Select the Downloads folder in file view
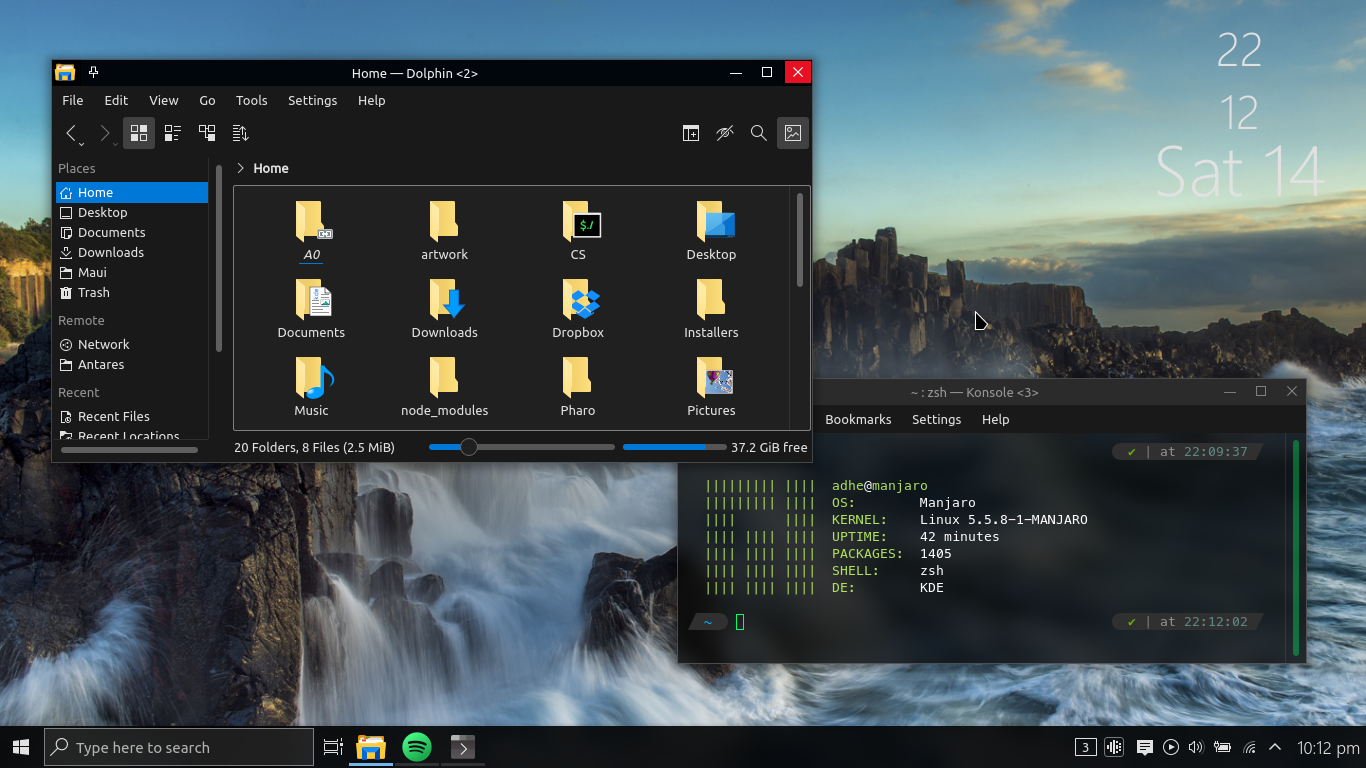The height and width of the screenshot is (768, 1366). [x=445, y=300]
